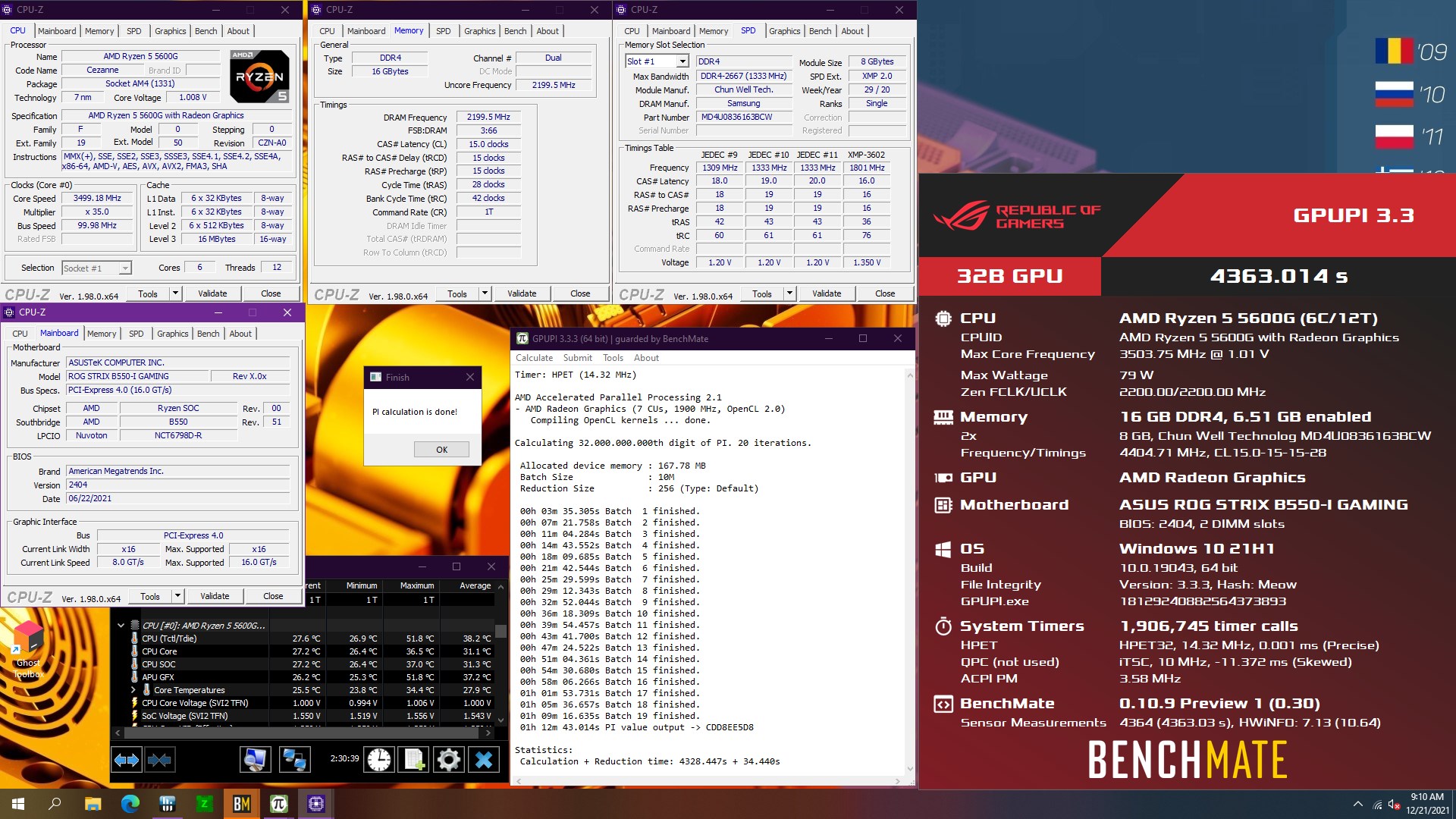Click the ROG STRIX B550-I GAMING model field
The image size is (1456, 819).
136,376
